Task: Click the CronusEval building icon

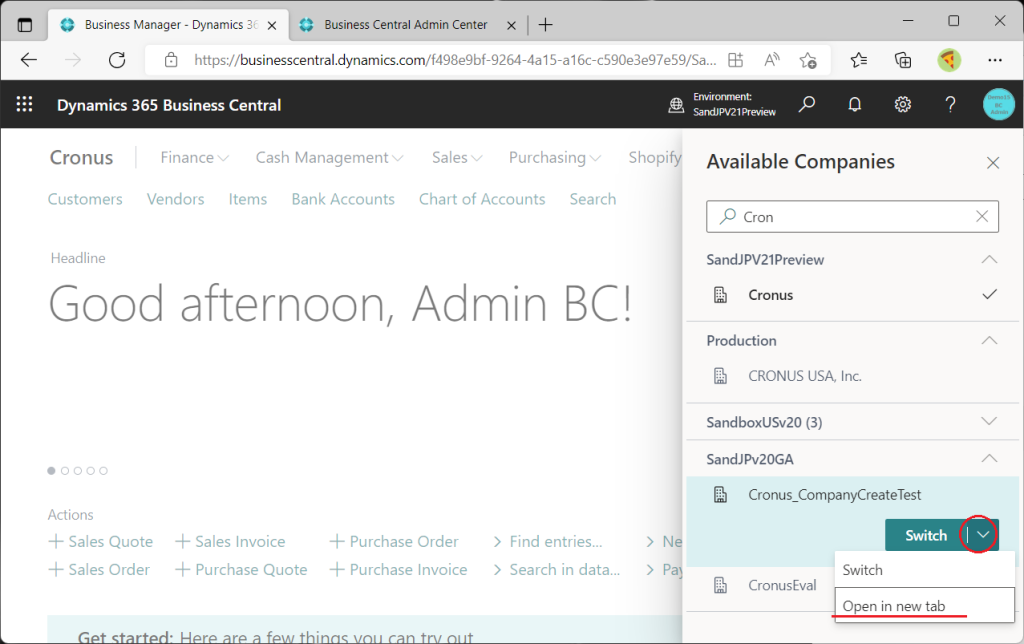Action: 720,585
